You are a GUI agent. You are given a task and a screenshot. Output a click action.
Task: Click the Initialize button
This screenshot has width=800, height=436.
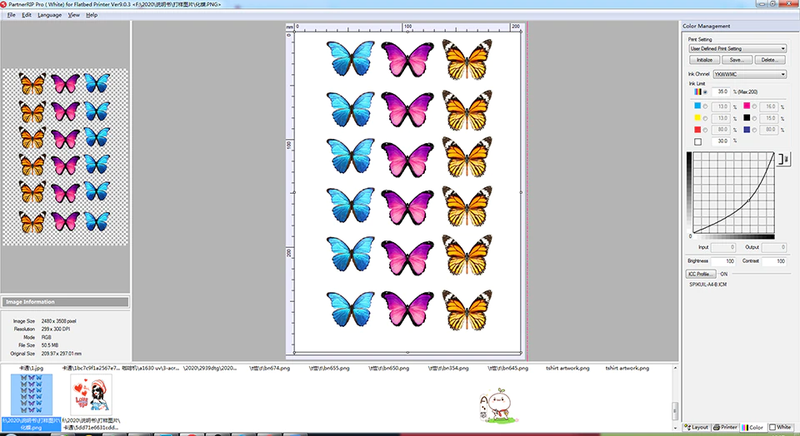[x=702, y=60]
